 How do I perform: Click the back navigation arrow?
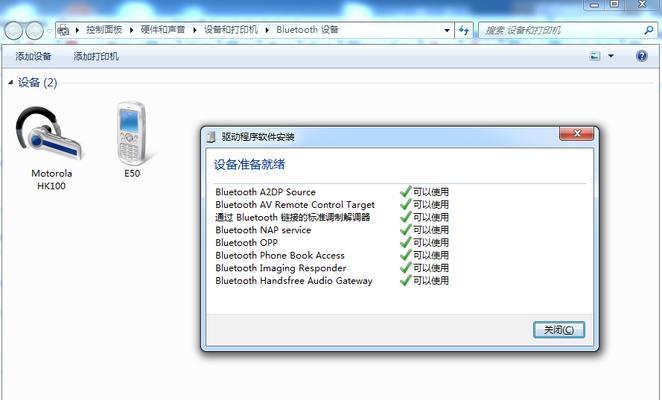13,30
